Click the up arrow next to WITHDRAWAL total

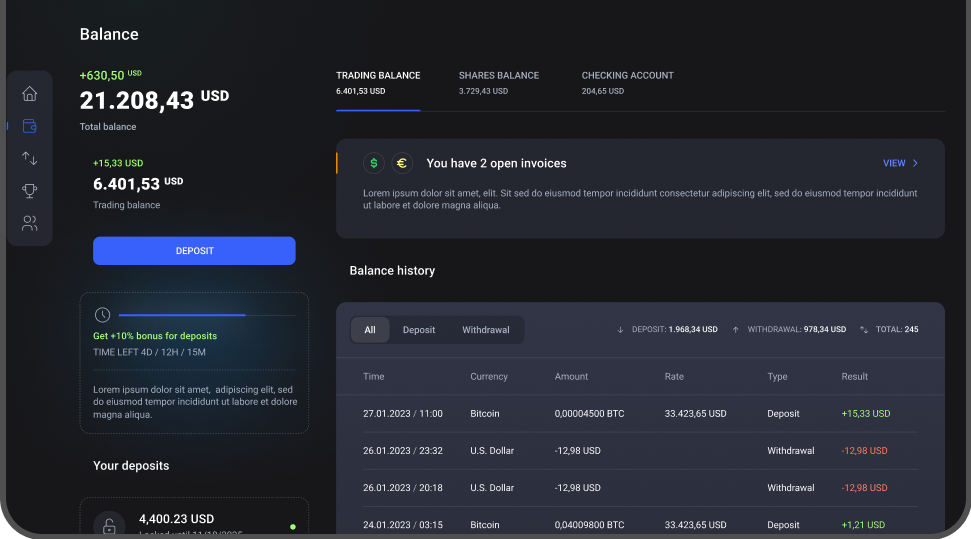tap(736, 330)
